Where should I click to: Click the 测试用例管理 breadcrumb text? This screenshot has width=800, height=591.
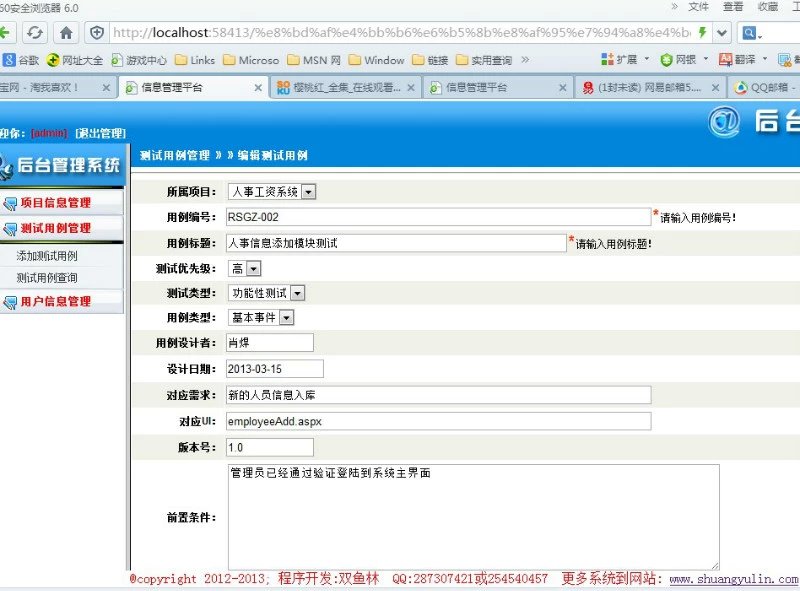pos(175,155)
